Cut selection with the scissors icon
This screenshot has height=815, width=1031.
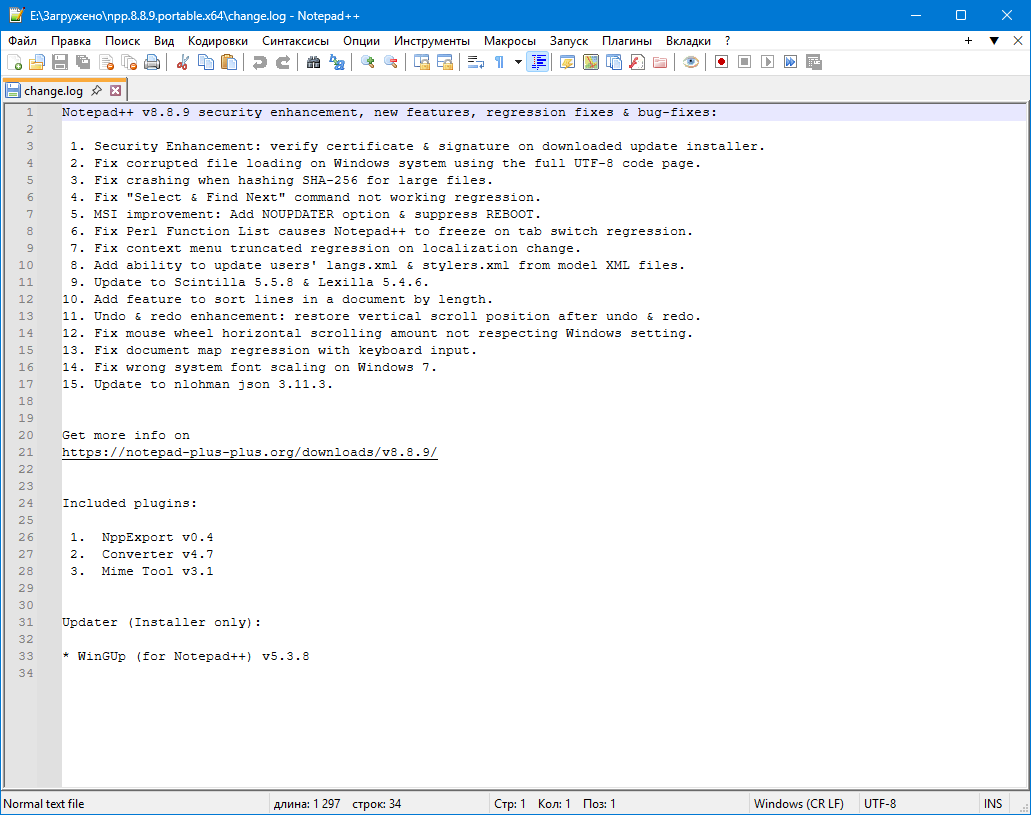tap(183, 62)
